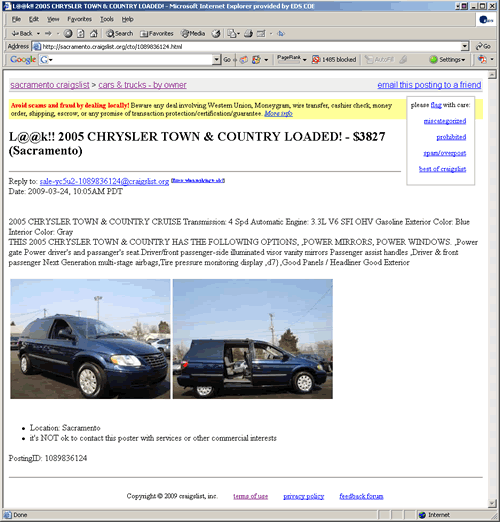
Task: Open the Favorites toolbar button
Action: (156, 33)
